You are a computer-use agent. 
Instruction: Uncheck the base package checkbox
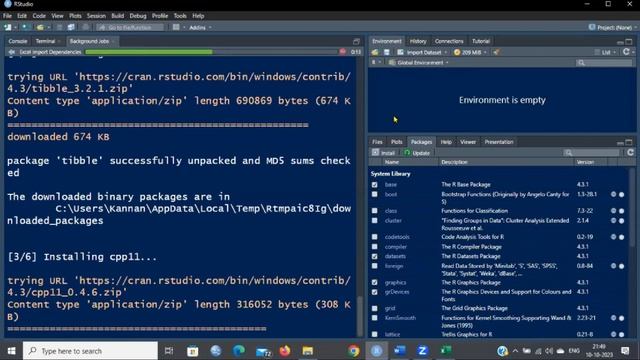tap(374, 184)
